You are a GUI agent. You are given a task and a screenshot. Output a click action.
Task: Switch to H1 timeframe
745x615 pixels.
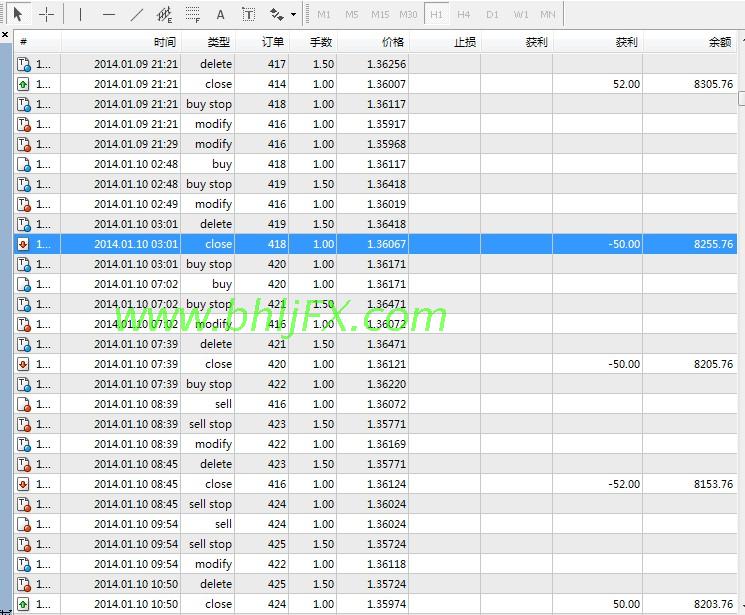[x=436, y=15]
